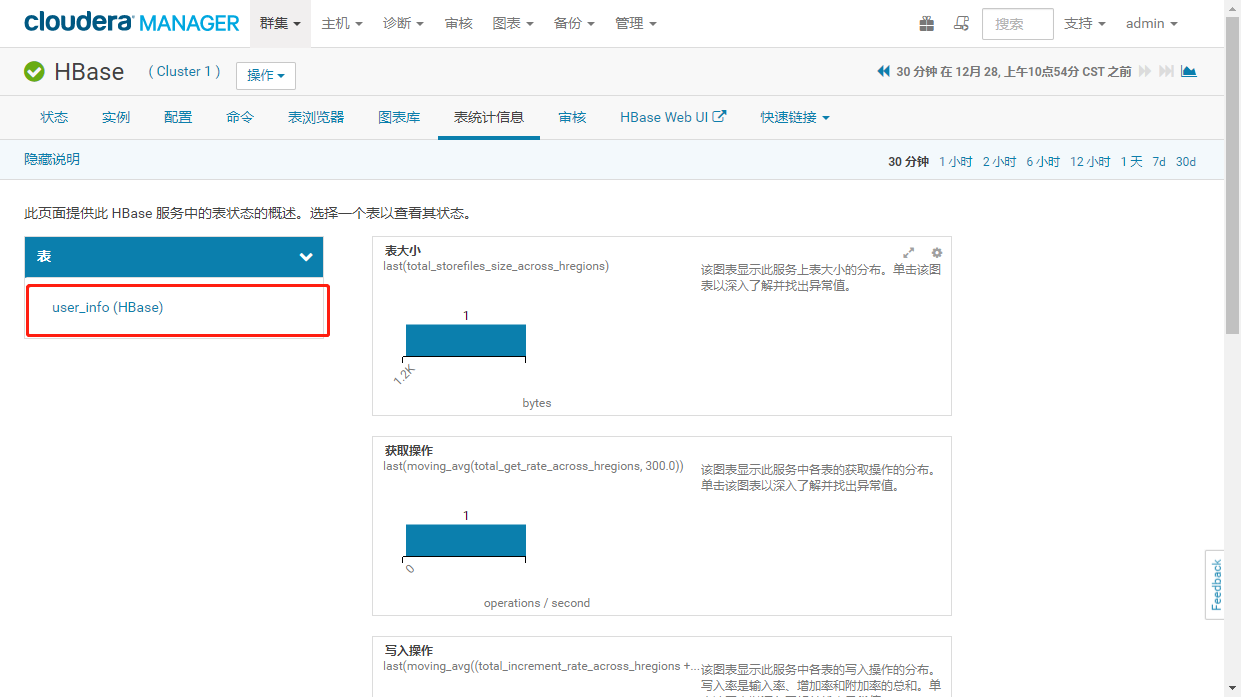Click the 获取操作 chart title

409,451
